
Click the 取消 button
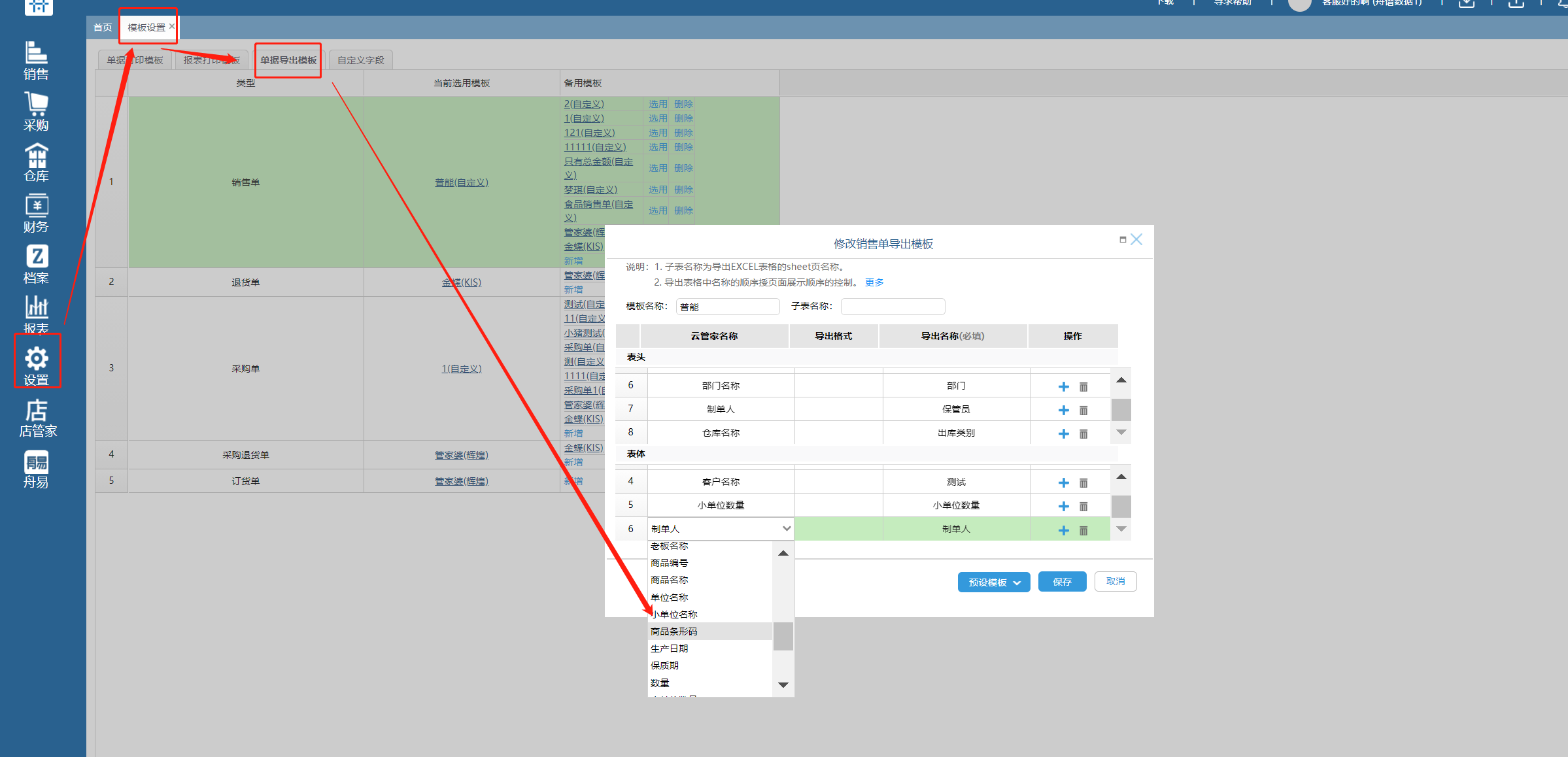point(1115,581)
